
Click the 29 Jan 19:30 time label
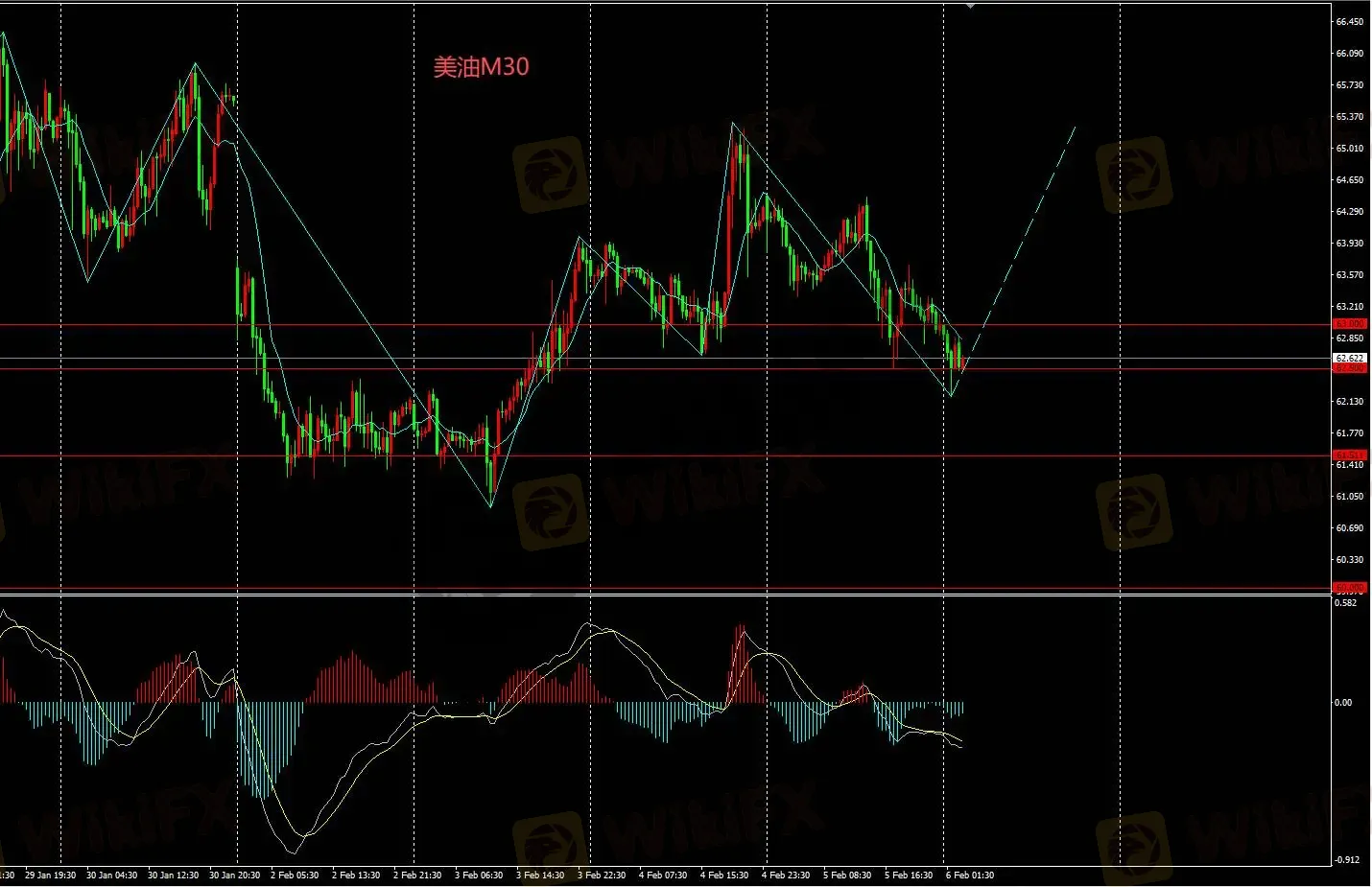click(x=50, y=875)
